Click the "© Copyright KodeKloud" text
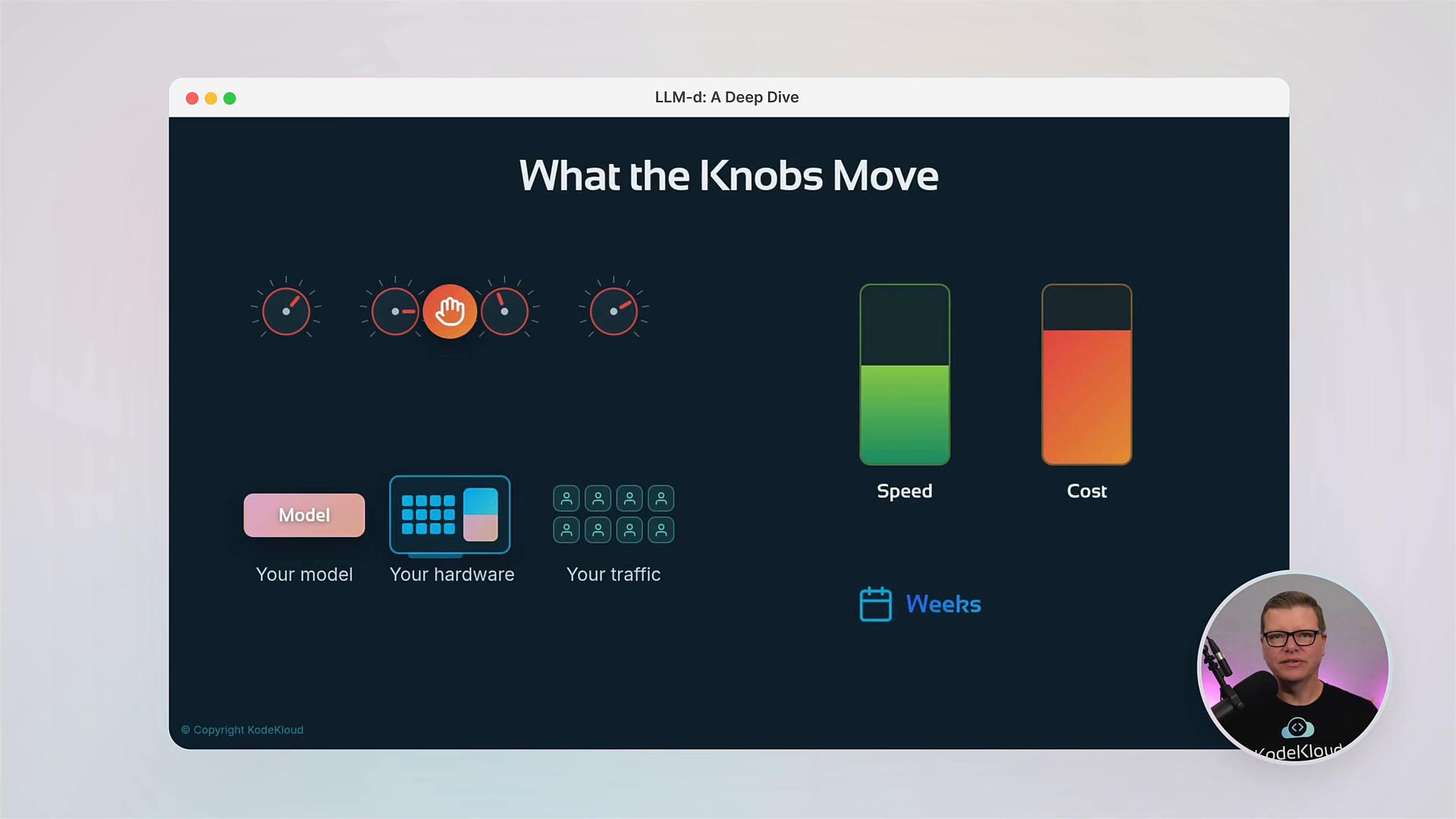 coord(242,730)
